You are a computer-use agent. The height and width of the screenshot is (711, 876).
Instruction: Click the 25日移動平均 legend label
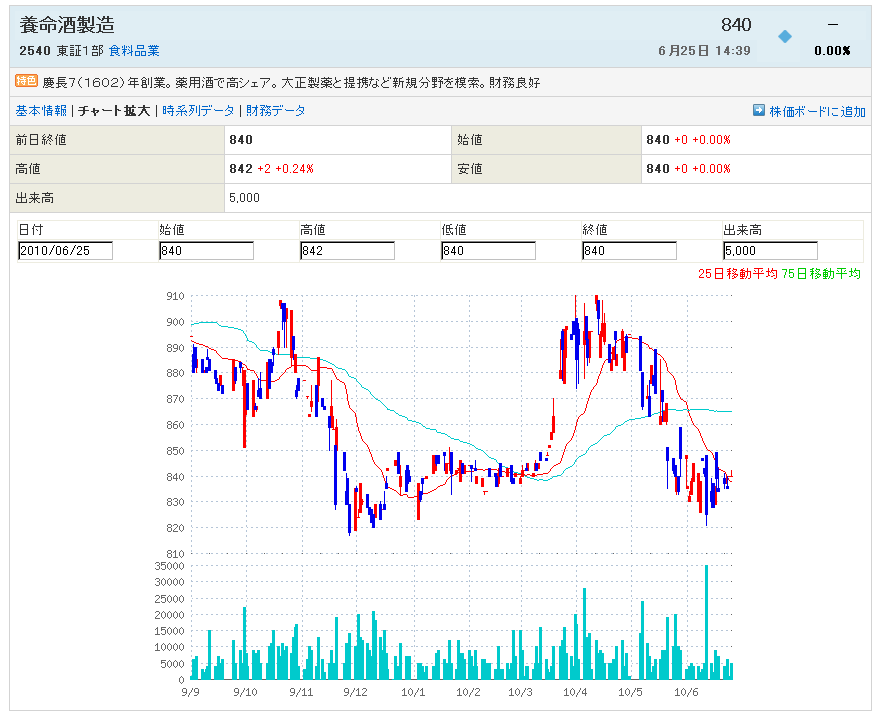tap(737, 273)
